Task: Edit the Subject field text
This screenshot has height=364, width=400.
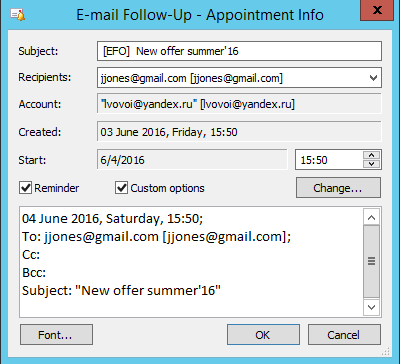Action: (239, 51)
